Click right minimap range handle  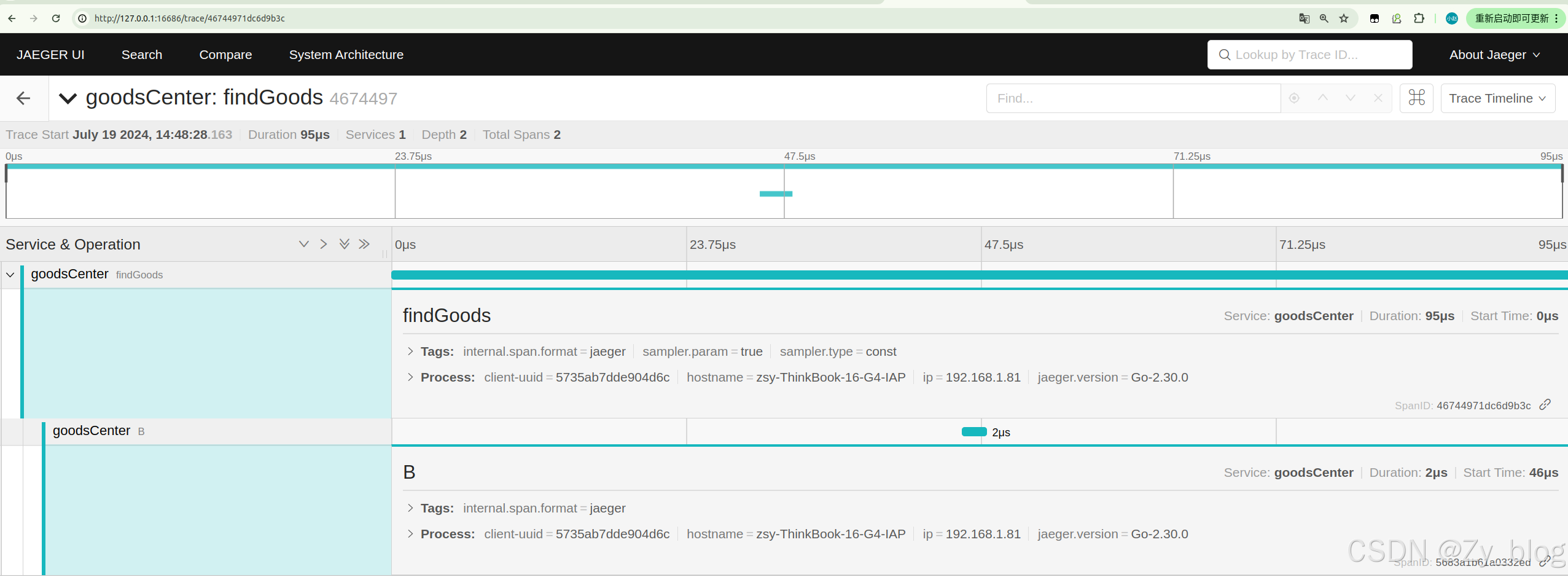coord(1562,174)
